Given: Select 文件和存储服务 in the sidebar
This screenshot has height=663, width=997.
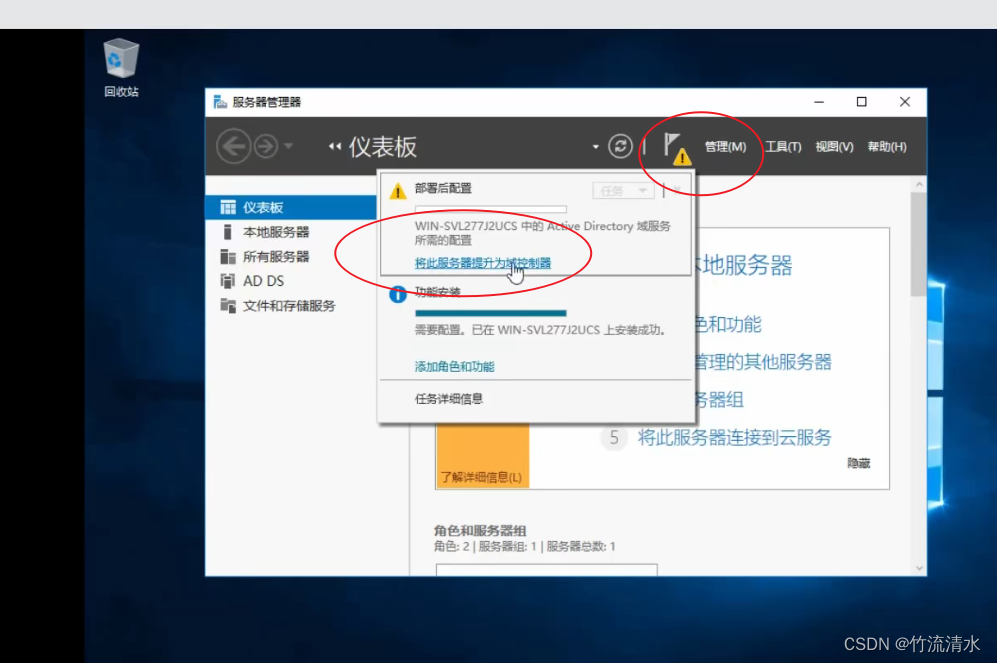Looking at the screenshot, I should point(291,306).
